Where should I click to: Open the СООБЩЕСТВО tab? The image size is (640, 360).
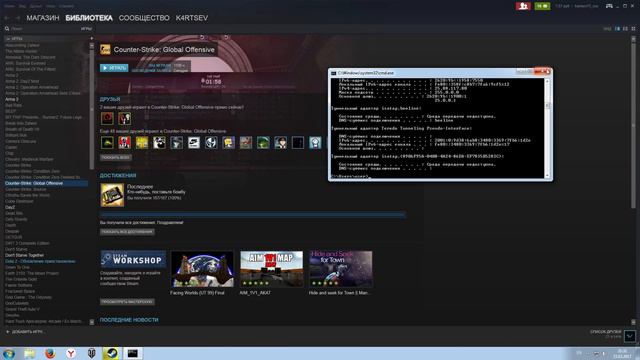point(144,18)
